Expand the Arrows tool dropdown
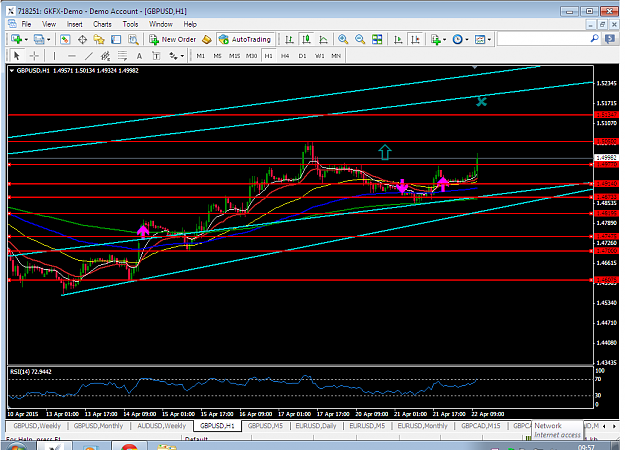Screen dimensions: 625x450 click(182, 56)
